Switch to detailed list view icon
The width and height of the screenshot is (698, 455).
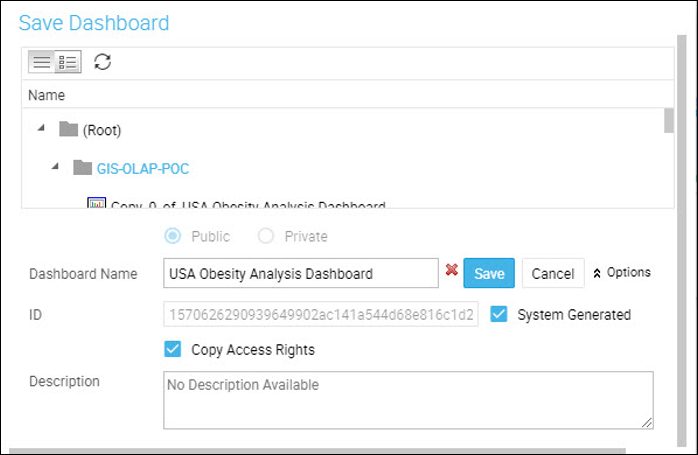click(68, 61)
